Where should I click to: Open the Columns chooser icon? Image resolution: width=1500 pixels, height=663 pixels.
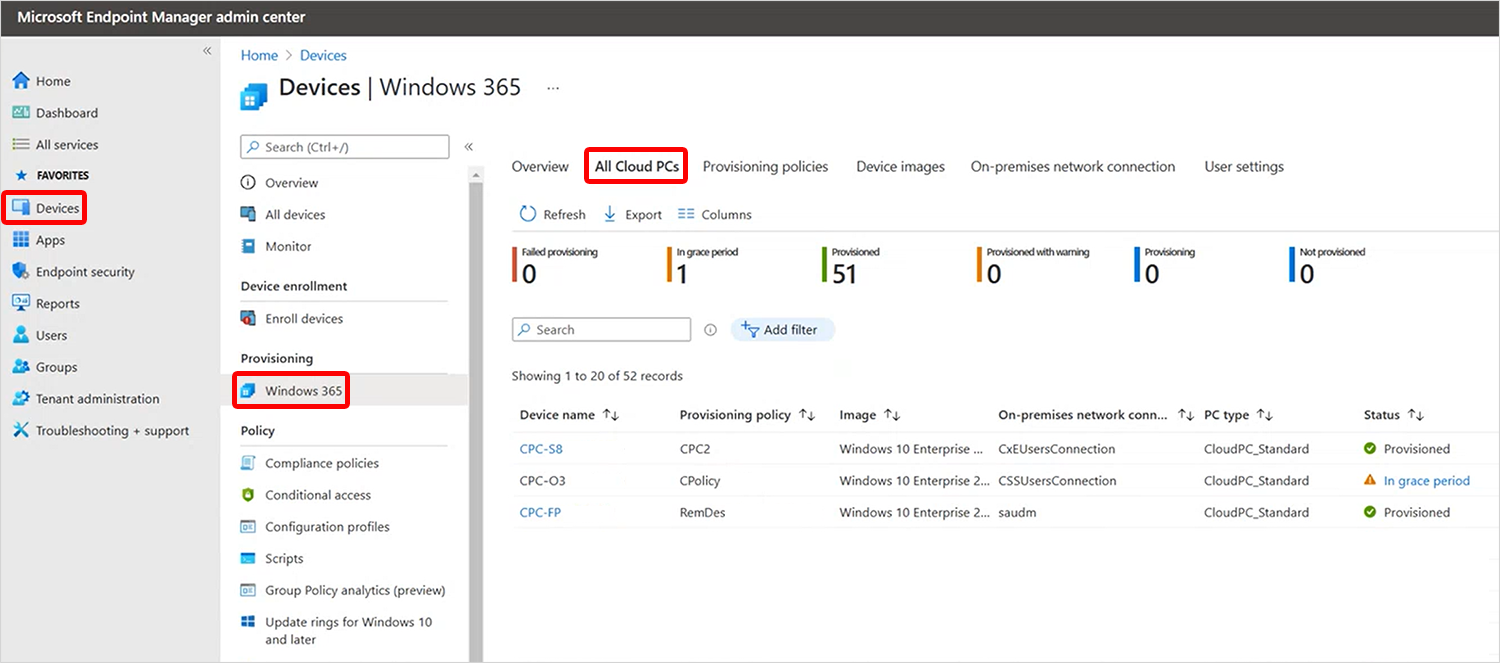tap(686, 214)
